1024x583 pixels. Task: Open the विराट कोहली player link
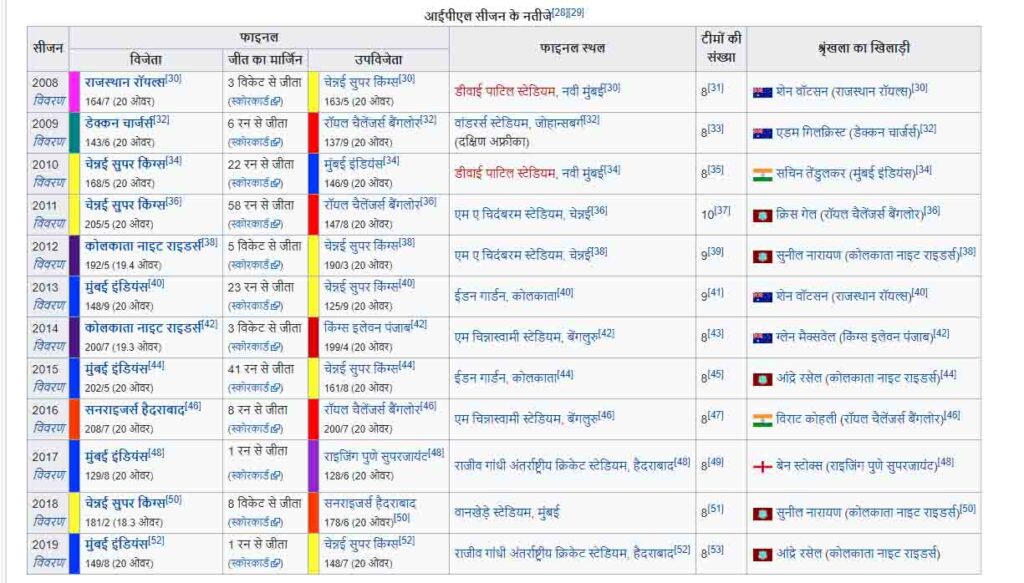[x=806, y=419]
